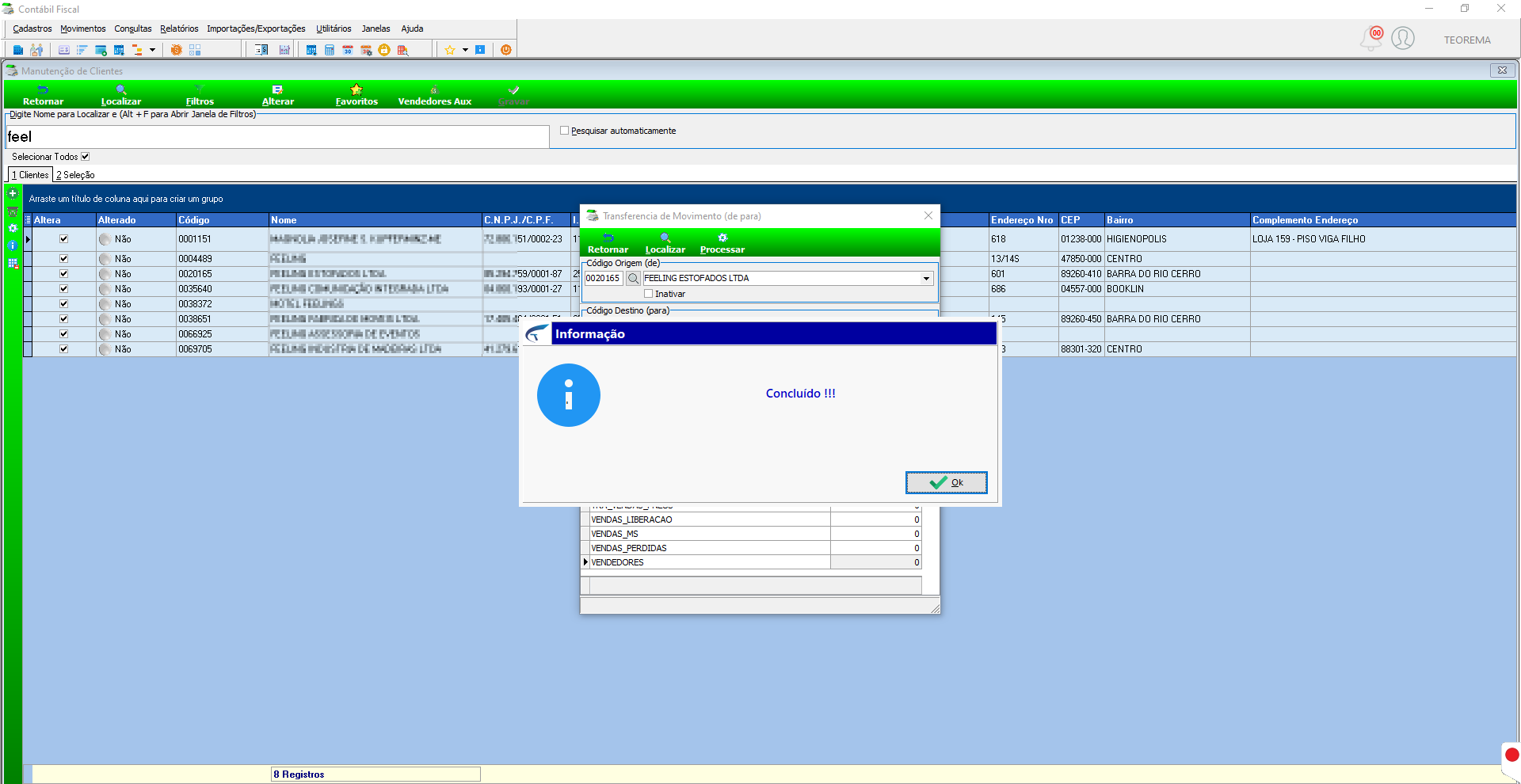Uncheck Altera box for code 0004489
The image size is (1521, 784).
[x=63, y=259]
